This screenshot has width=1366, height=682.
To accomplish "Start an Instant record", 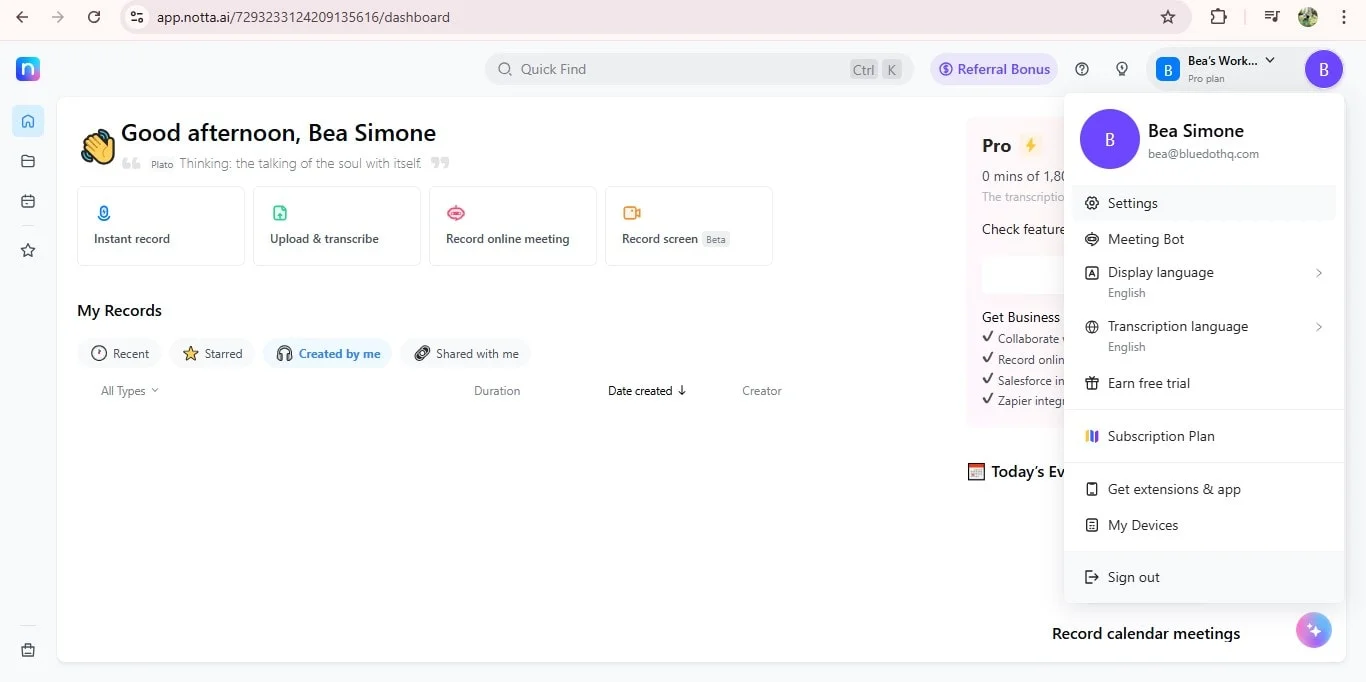I will (161, 226).
